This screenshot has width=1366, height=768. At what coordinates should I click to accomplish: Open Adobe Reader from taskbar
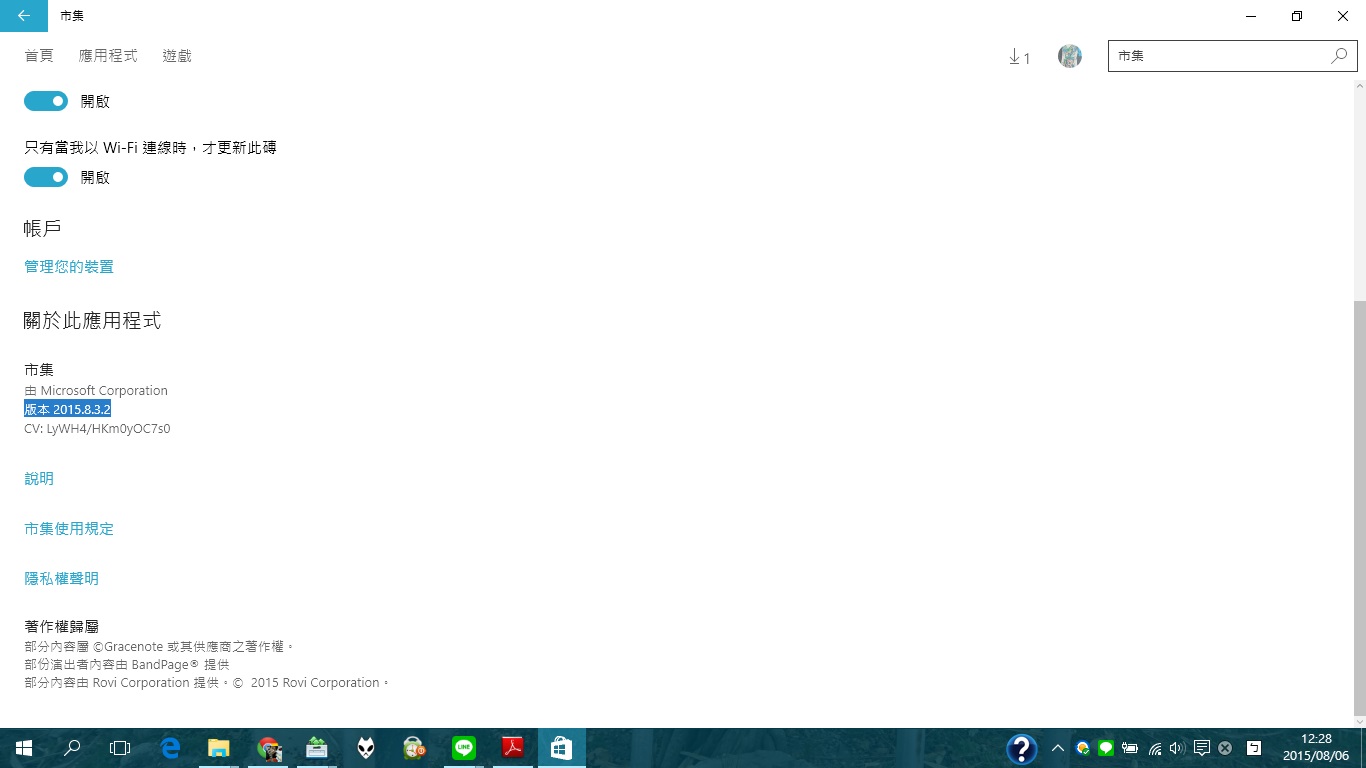[512, 748]
